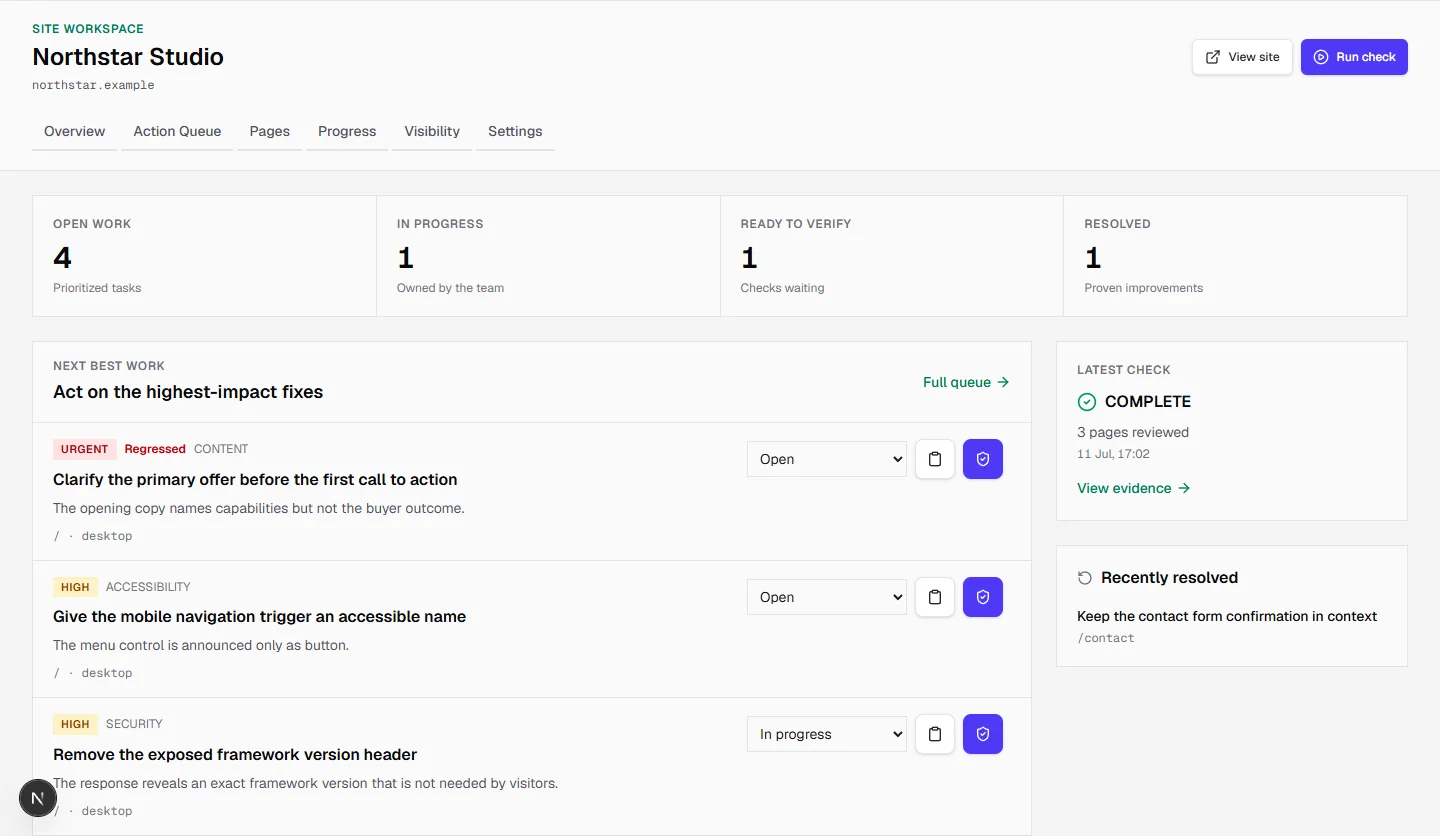Click the Northstar Studio heading
Image resolution: width=1440 pixels, height=836 pixels.
(128, 57)
